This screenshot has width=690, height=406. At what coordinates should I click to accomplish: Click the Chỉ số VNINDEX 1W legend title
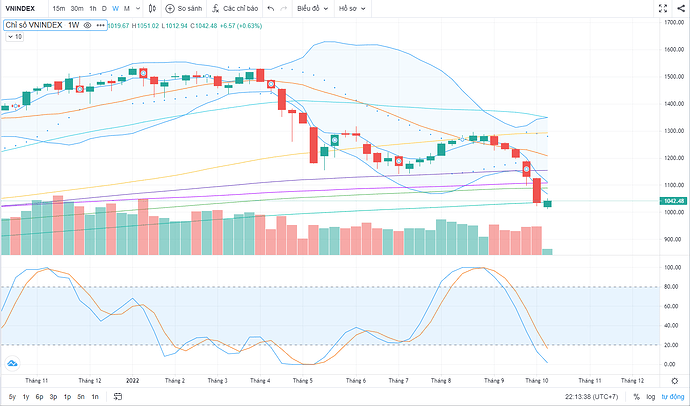coord(42,26)
